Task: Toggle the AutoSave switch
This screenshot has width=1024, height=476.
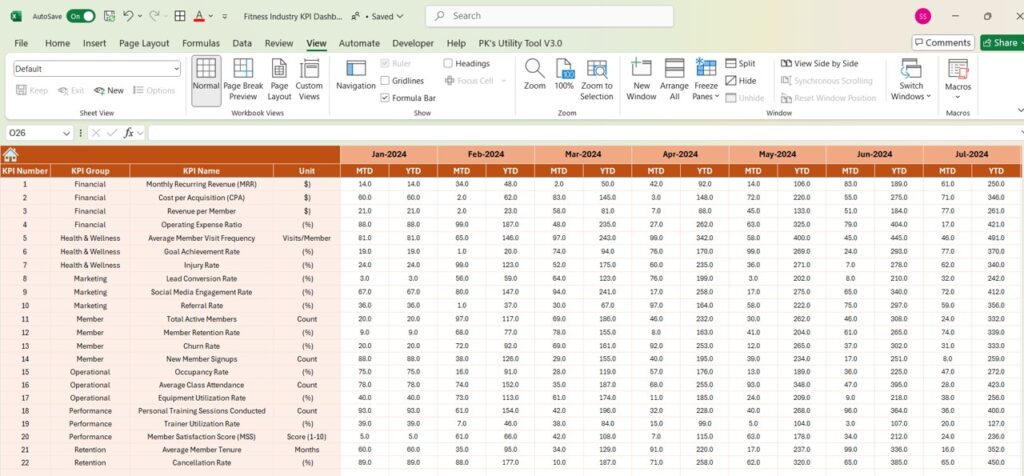Action: coord(80,16)
